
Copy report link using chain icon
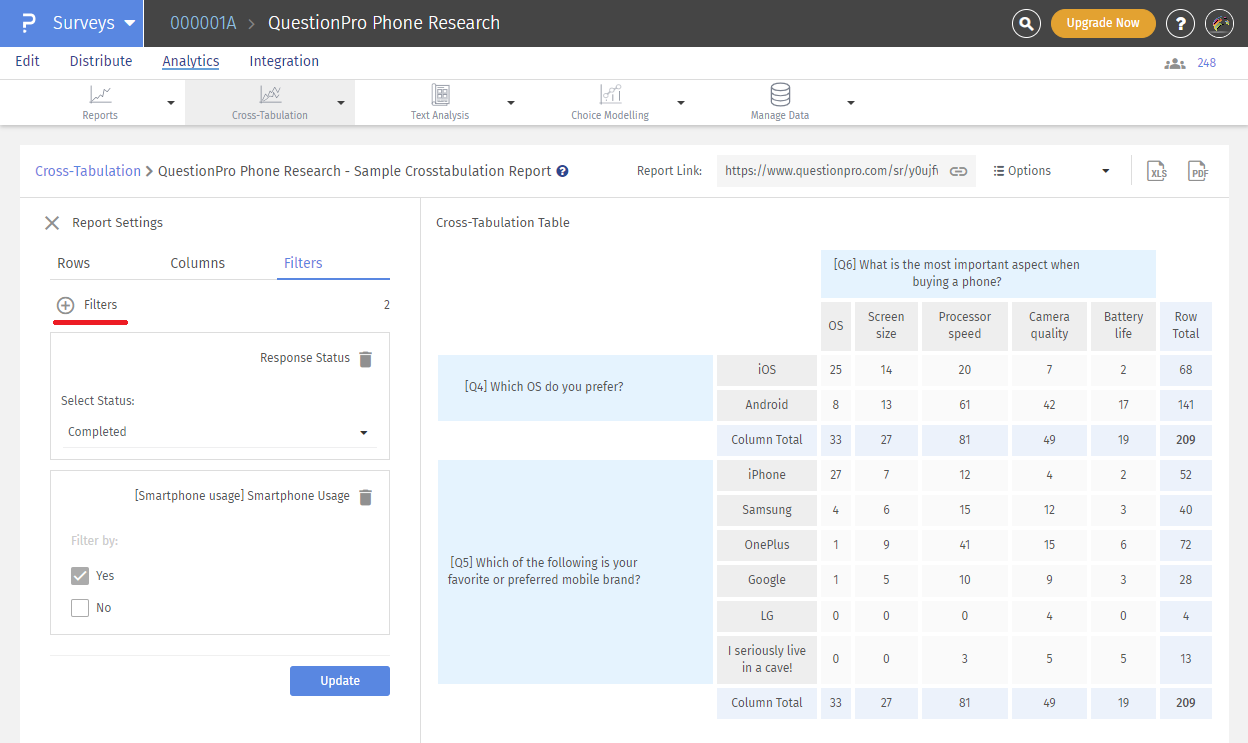[958, 171]
